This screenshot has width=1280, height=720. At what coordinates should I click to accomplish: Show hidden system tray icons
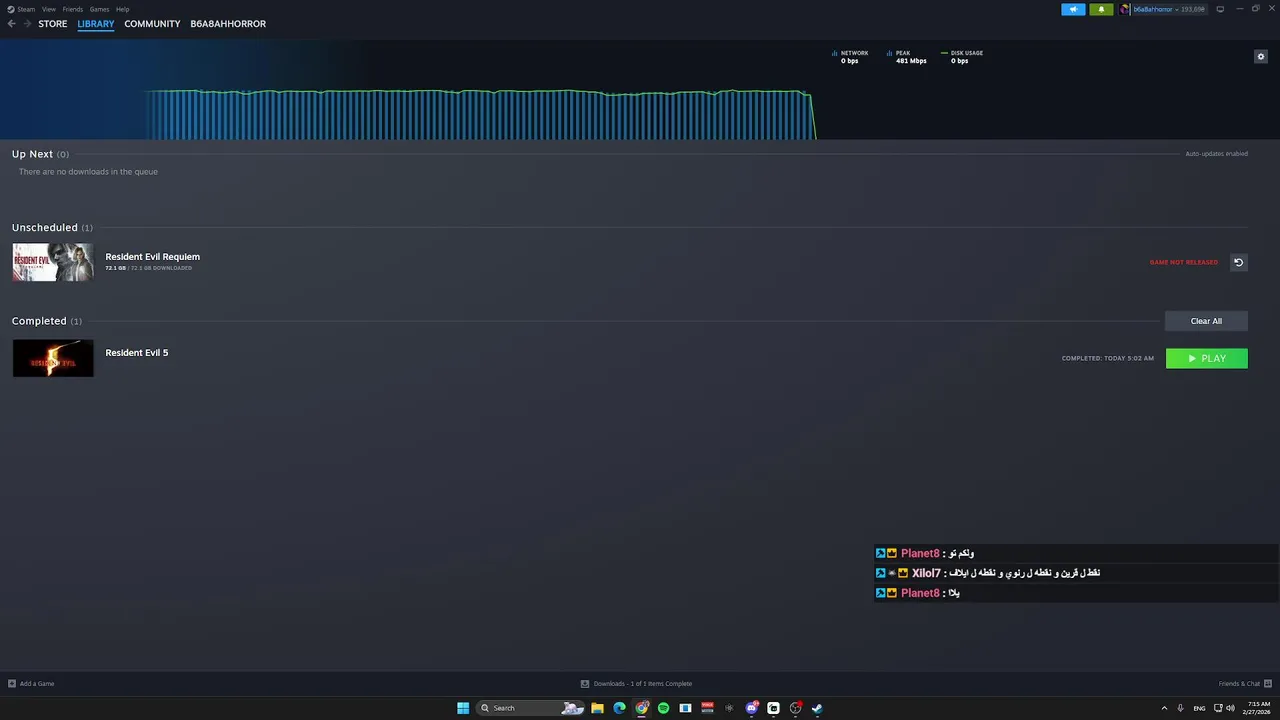pos(1164,708)
